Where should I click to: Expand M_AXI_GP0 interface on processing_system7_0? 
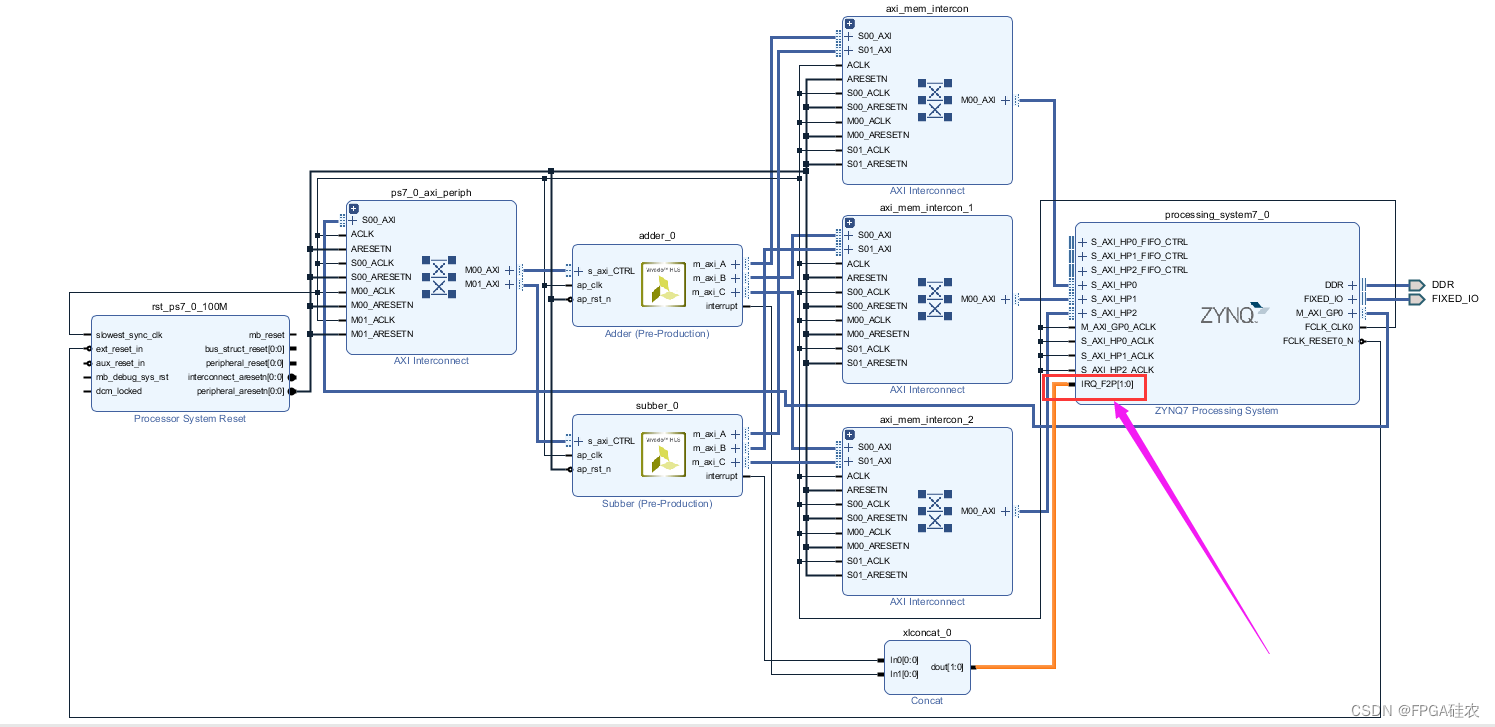[1352, 313]
